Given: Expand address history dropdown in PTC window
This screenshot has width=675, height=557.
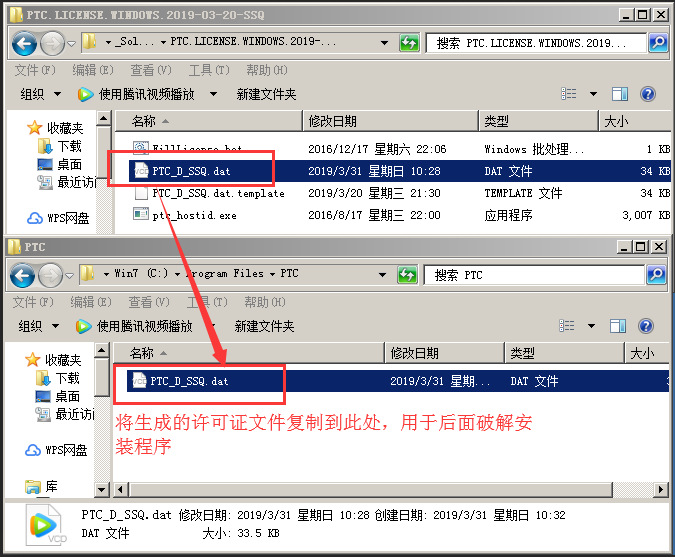Looking at the screenshot, I should point(382,275).
